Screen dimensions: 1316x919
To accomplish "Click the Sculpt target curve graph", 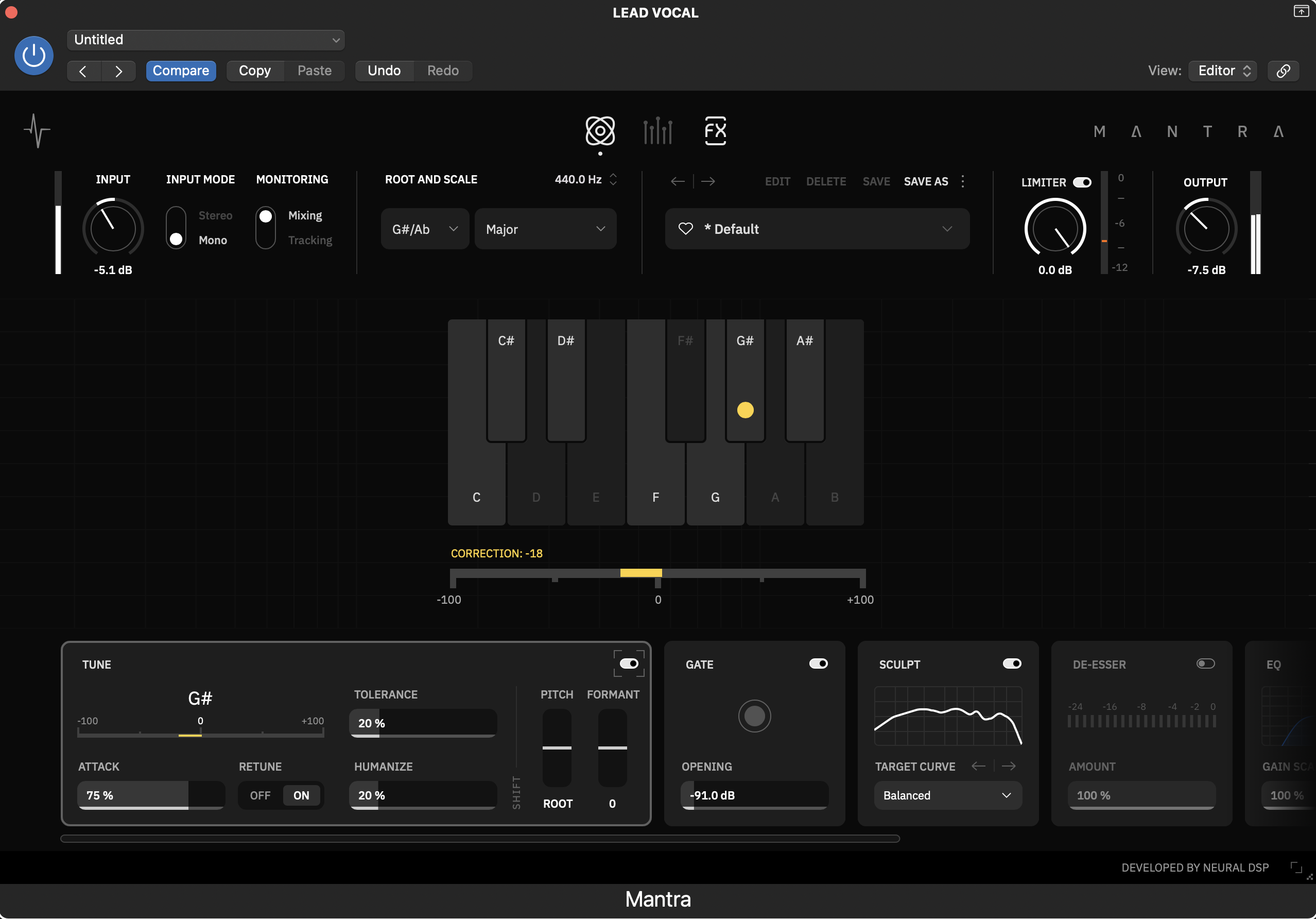I will coord(947,716).
